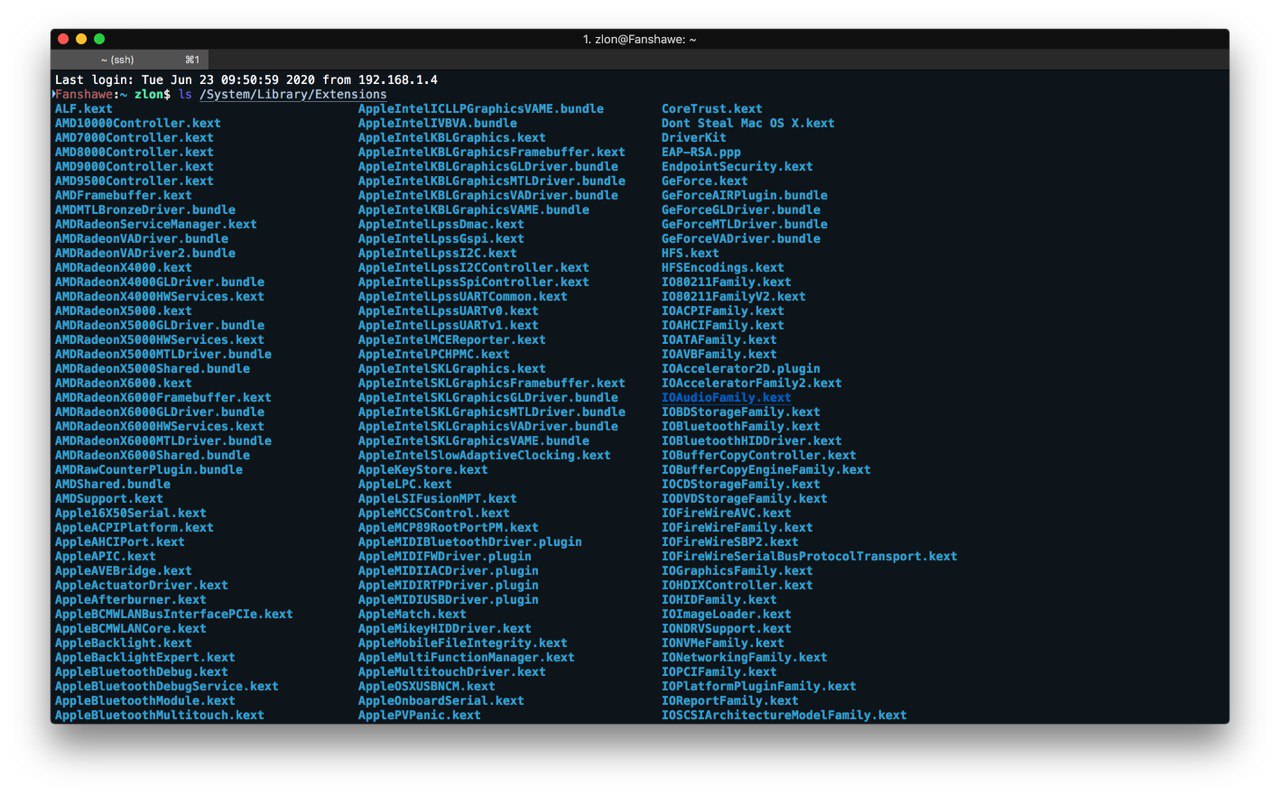
Task: Click IONVMeFamily.kext entry
Action: tap(723, 644)
